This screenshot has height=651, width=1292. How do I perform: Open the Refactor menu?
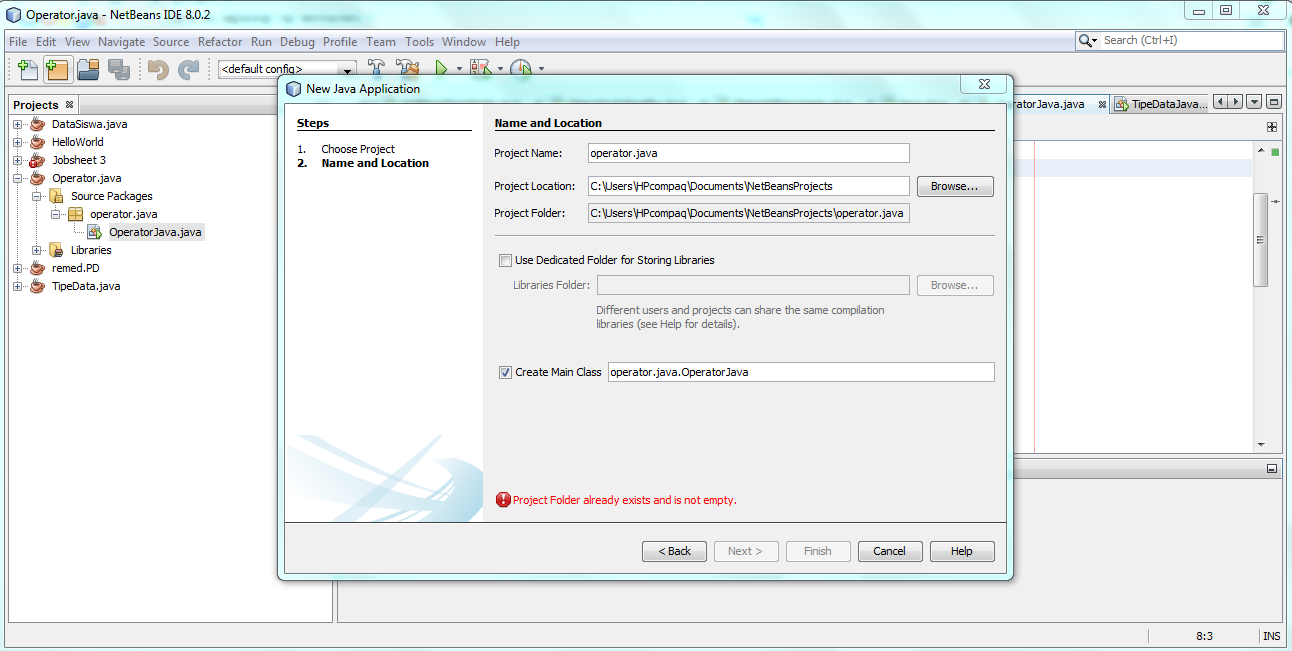(220, 42)
